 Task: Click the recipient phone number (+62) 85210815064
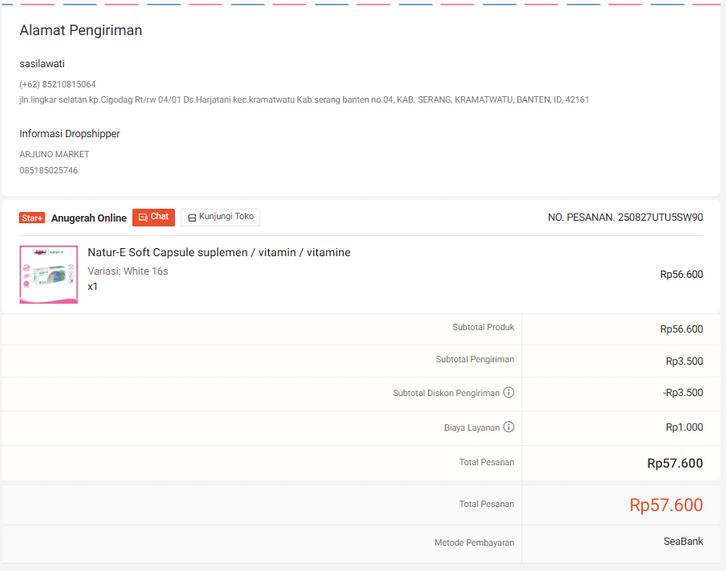tap(57, 84)
